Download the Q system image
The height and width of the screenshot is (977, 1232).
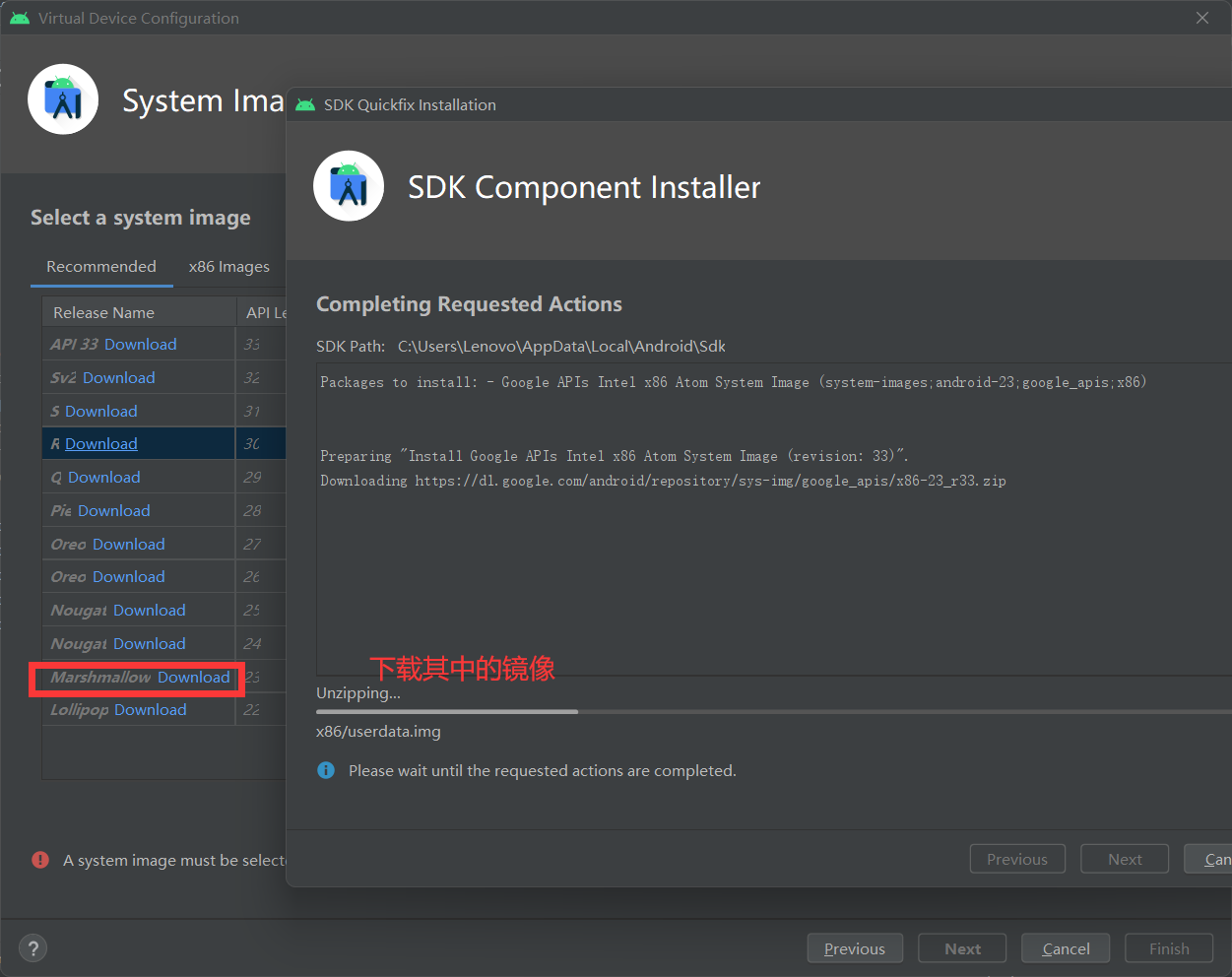(x=104, y=478)
